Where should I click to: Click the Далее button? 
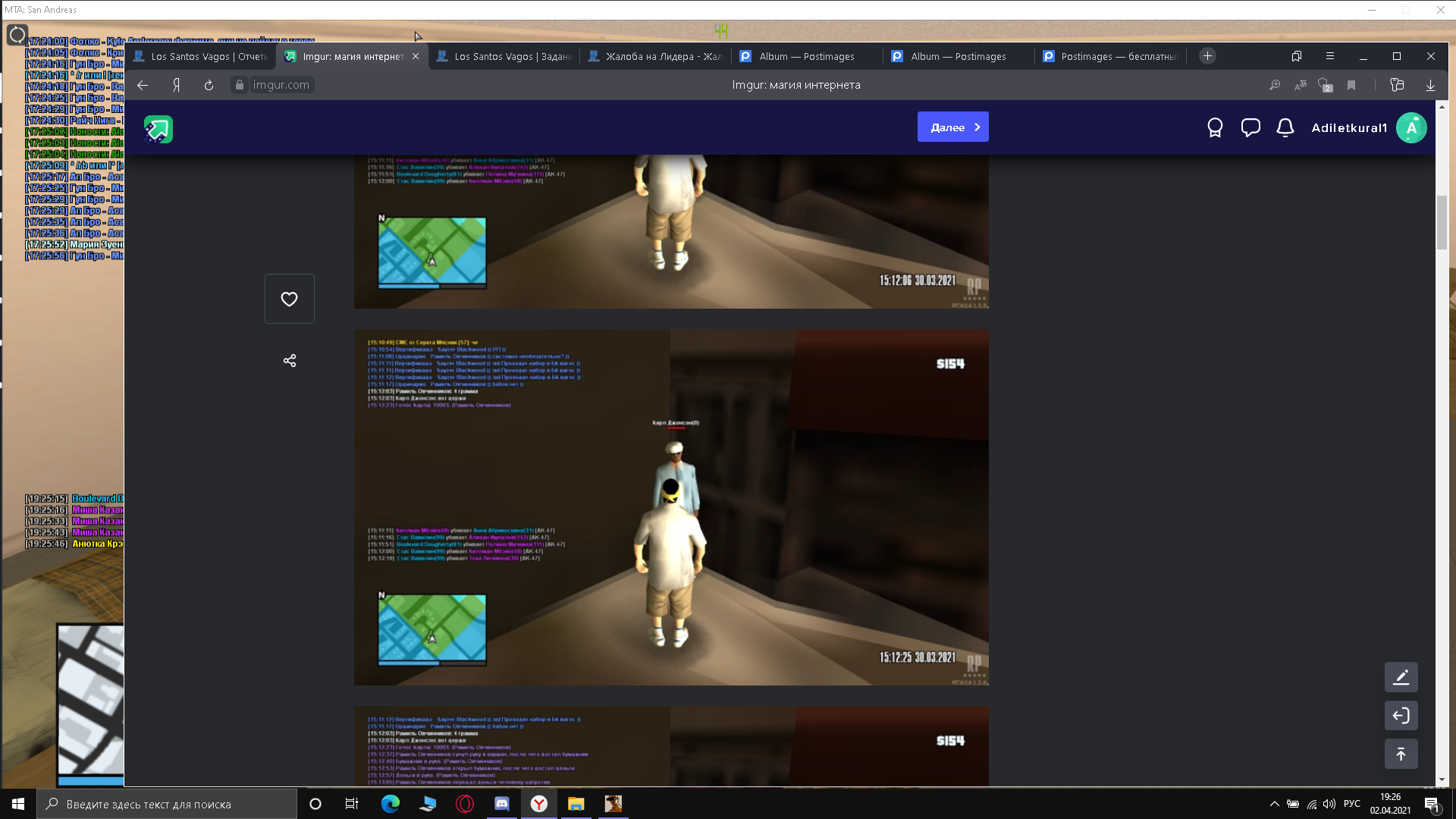click(x=952, y=127)
